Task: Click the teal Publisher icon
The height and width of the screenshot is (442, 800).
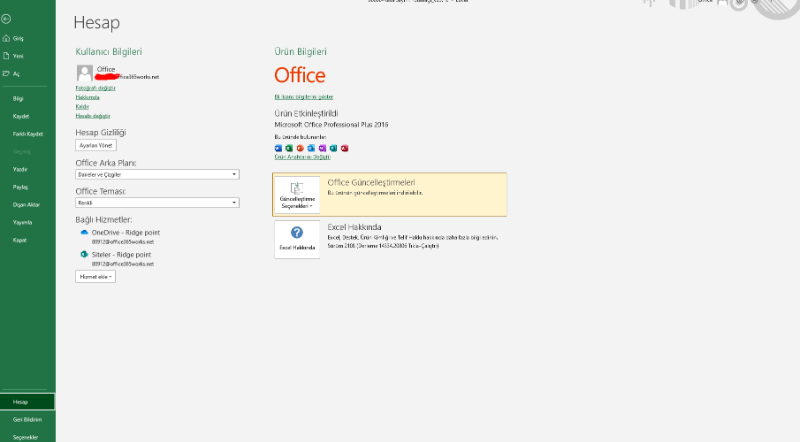Action: click(x=333, y=148)
